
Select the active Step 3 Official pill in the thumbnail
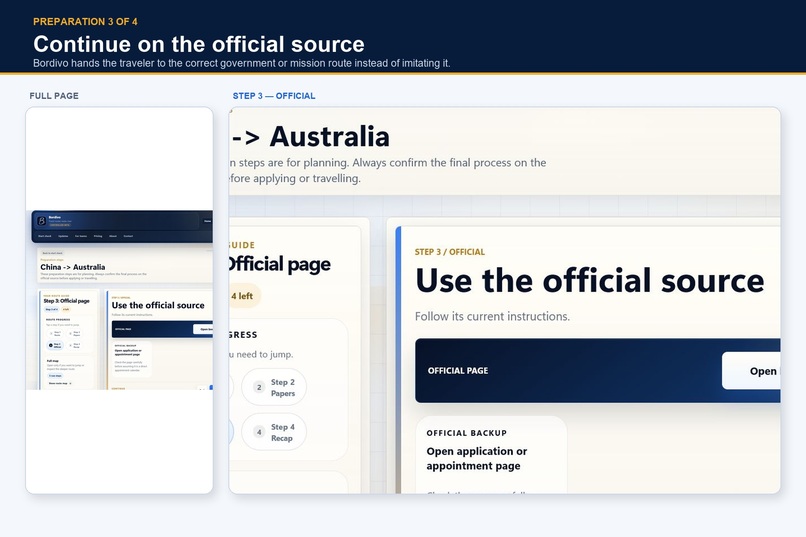(x=55, y=345)
